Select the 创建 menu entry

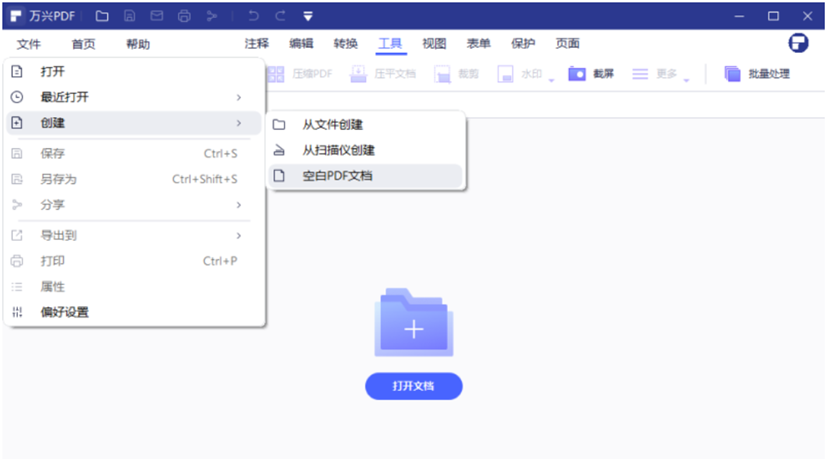134,123
